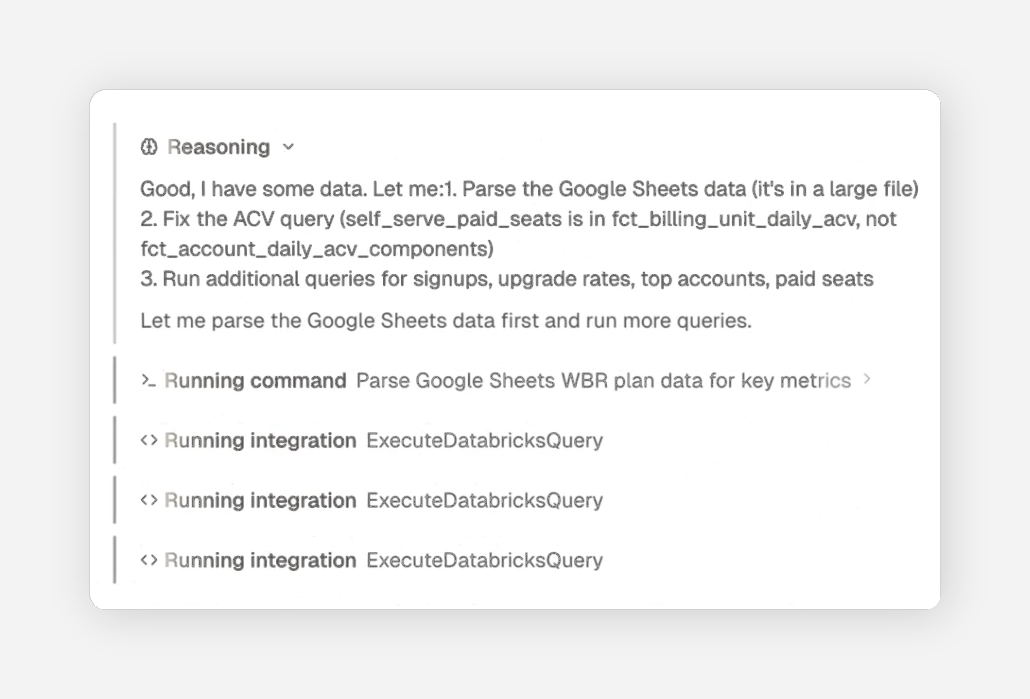This screenshot has height=699, width=1030.
Task: Open the Running command label
Action: click(255, 380)
